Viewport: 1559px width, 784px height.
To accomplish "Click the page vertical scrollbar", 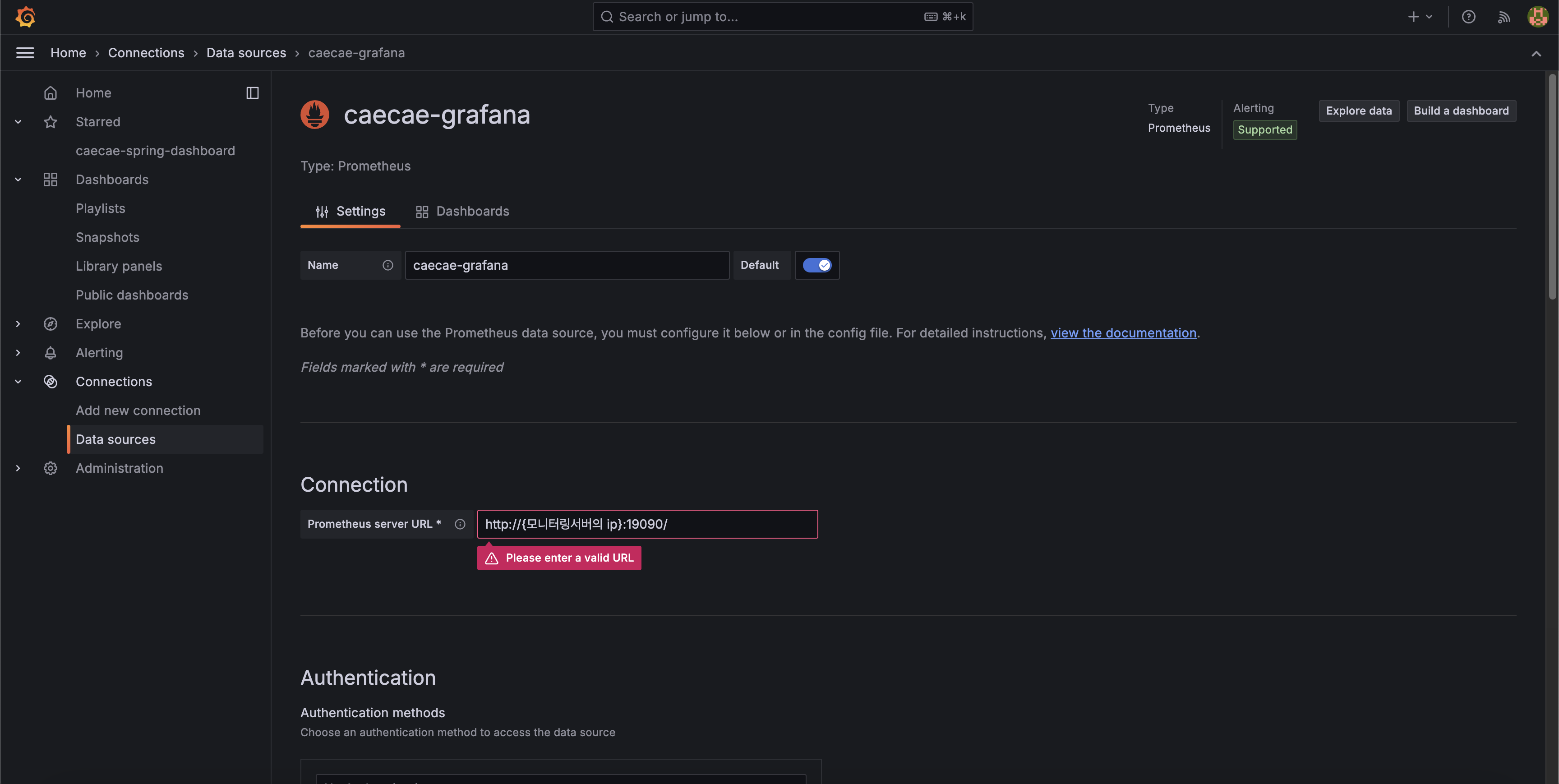I will tap(1552, 186).
